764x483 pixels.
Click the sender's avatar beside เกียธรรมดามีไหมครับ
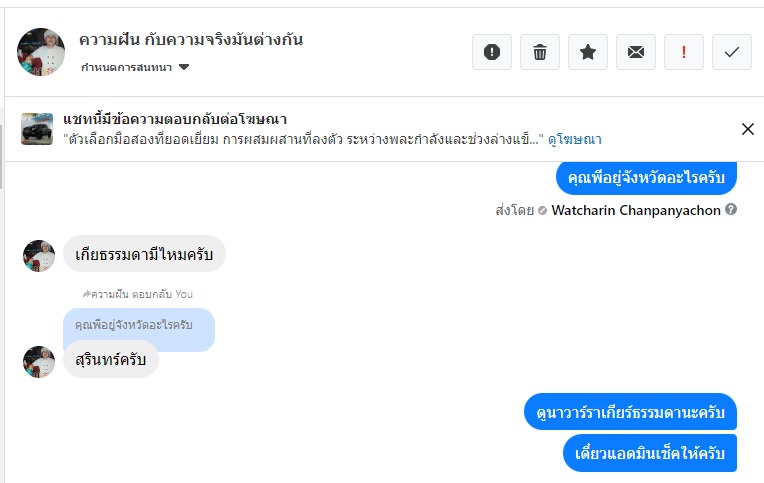(39, 255)
